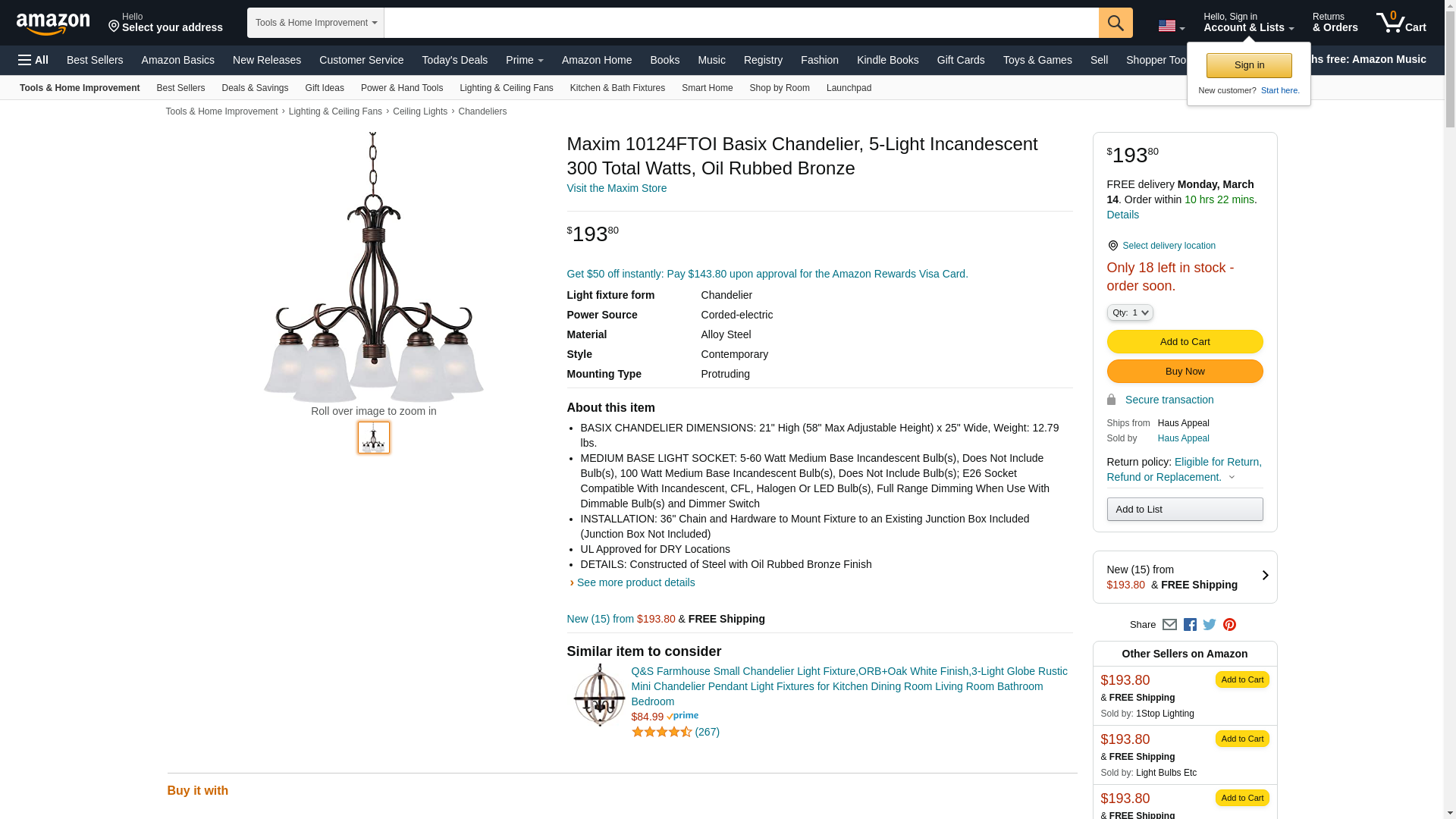This screenshot has width=1456, height=819.
Task: Visit the Maxim Store link
Action: coord(617,188)
